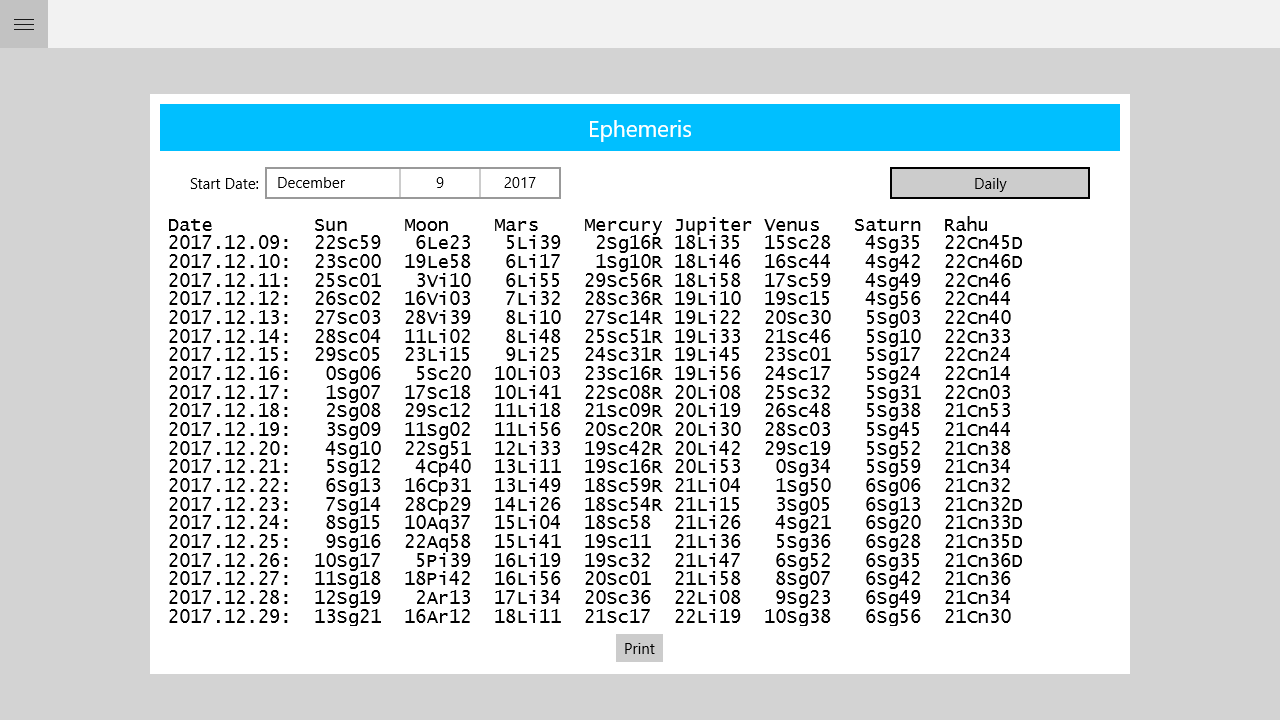Open the year selector showing 2017
1280x720 pixels.
click(520, 183)
